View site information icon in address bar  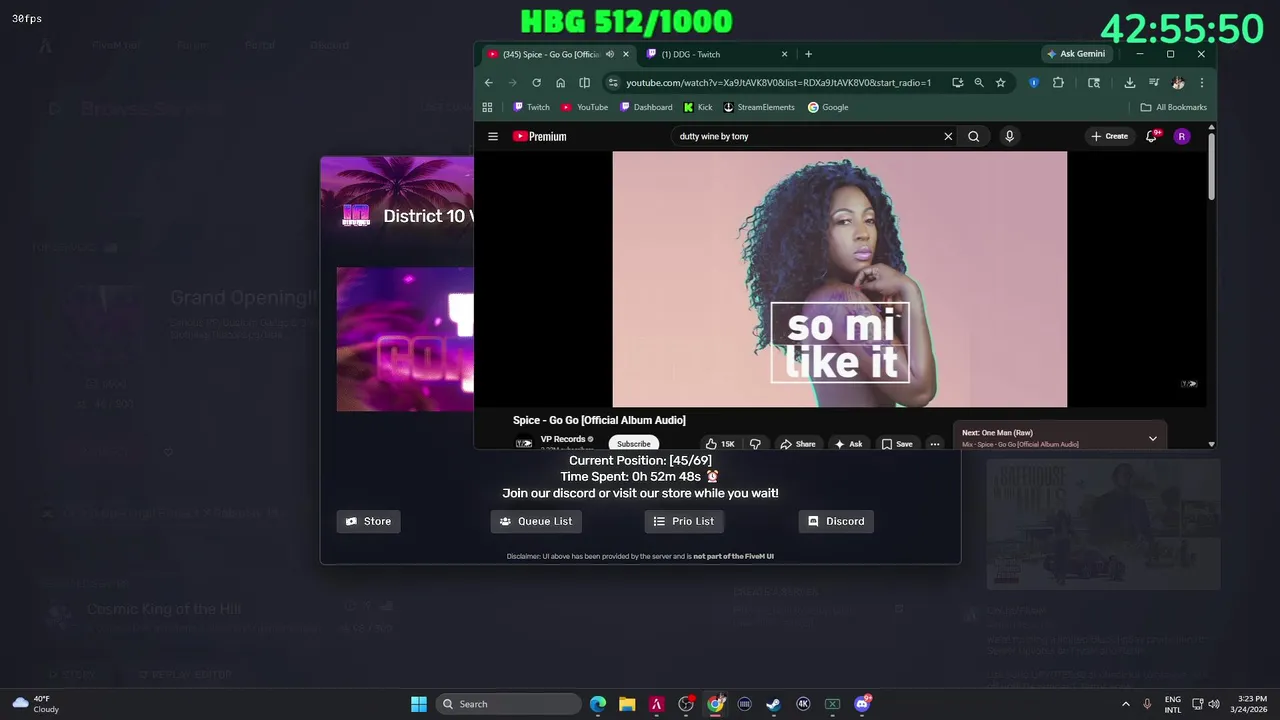[613, 83]
